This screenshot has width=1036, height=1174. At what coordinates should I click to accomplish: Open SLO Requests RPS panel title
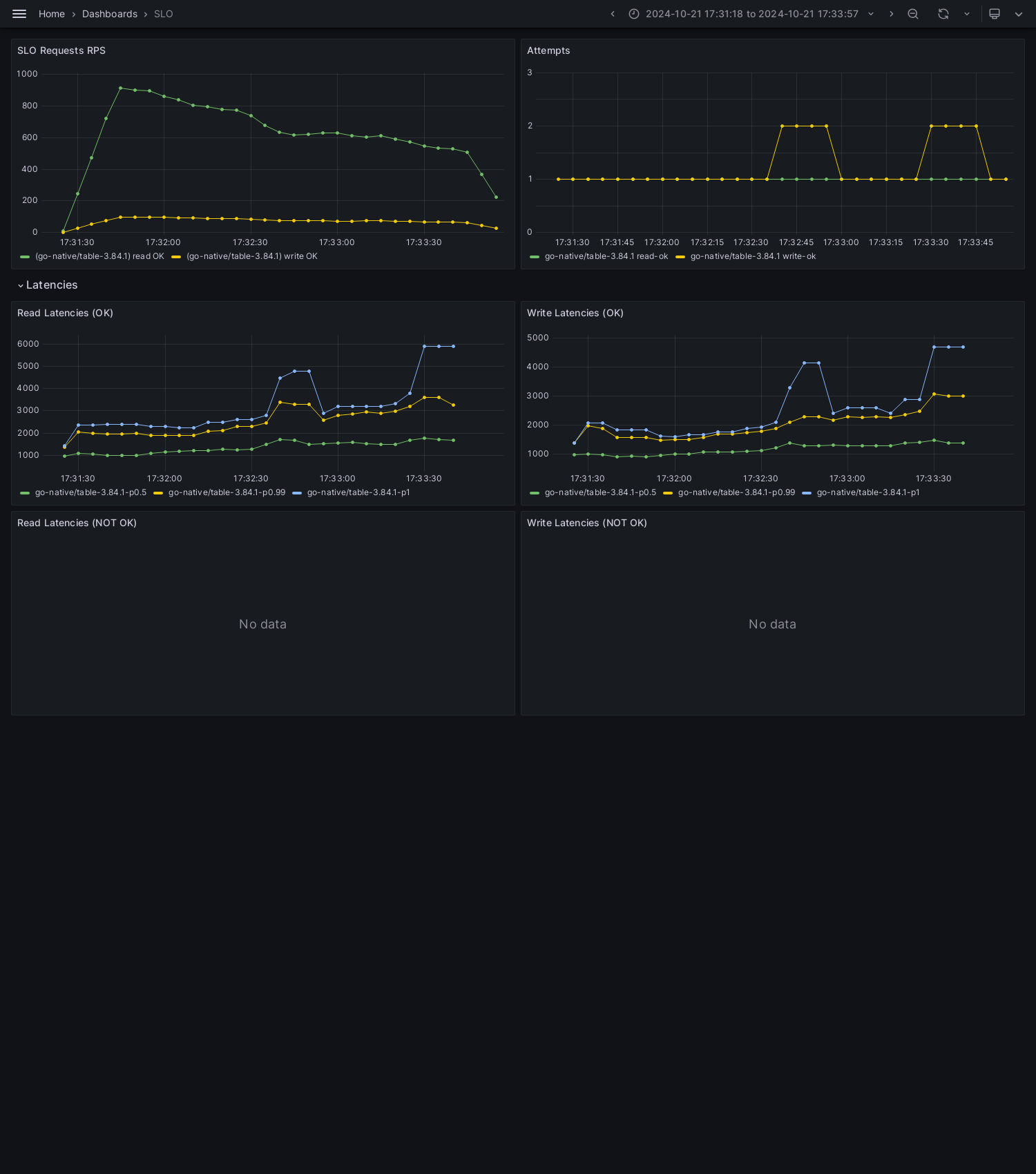pos(61,50)
